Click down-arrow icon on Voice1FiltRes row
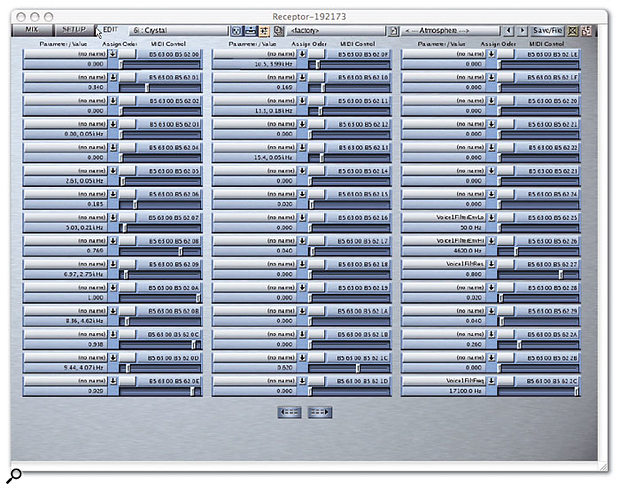This screenshot has width=620, height=490. pyautogui.click(x=491, y=264)
